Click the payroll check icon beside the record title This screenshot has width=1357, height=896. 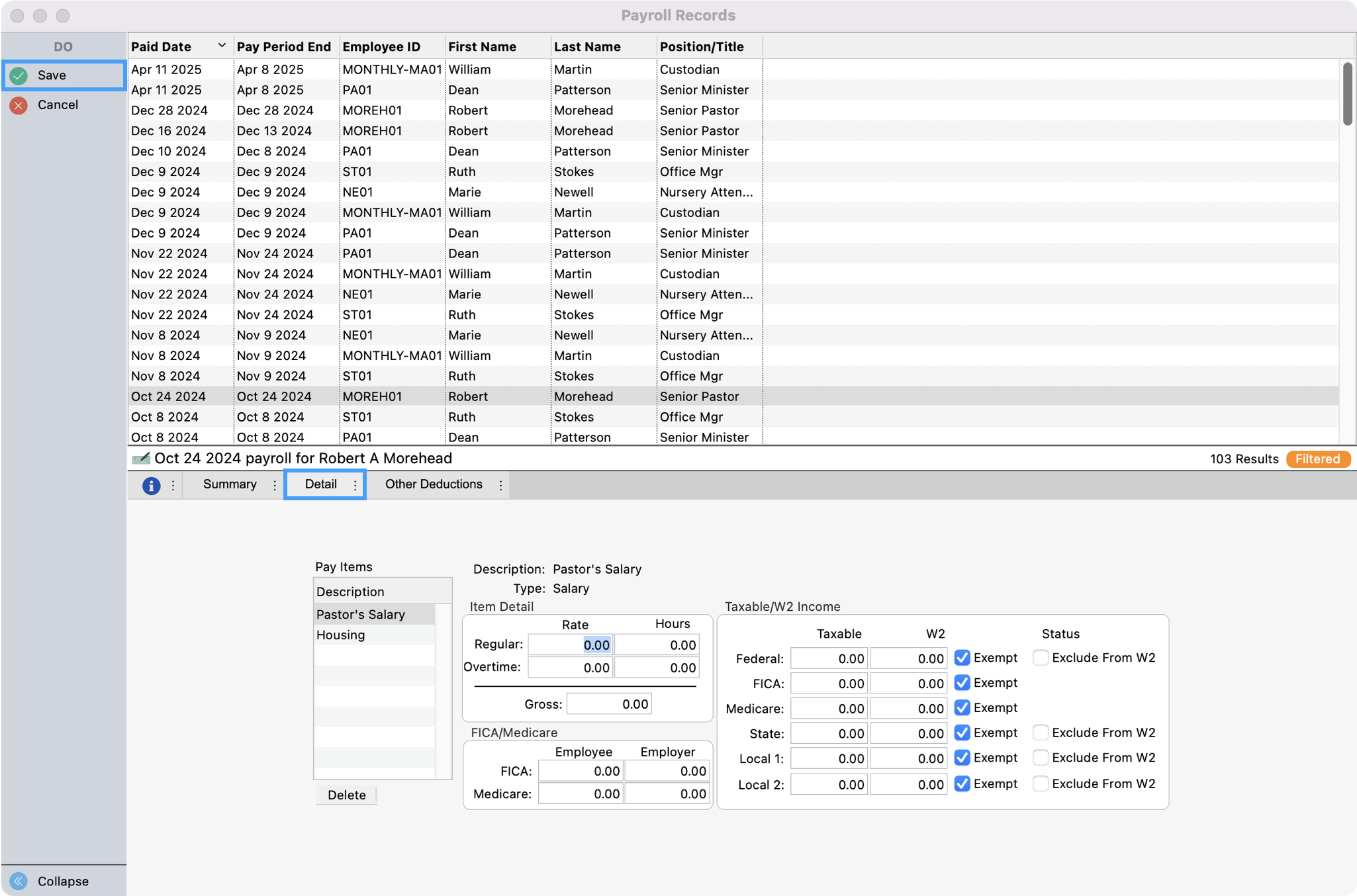point(141,458)
